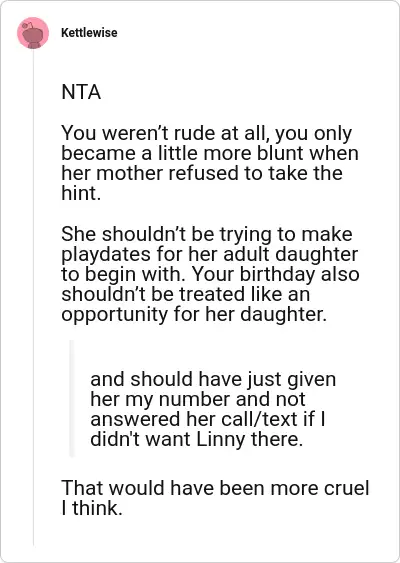Click the line "playdates for her adult daughter"
Viewport: 400px width, 563px height.
pos(210,254)
